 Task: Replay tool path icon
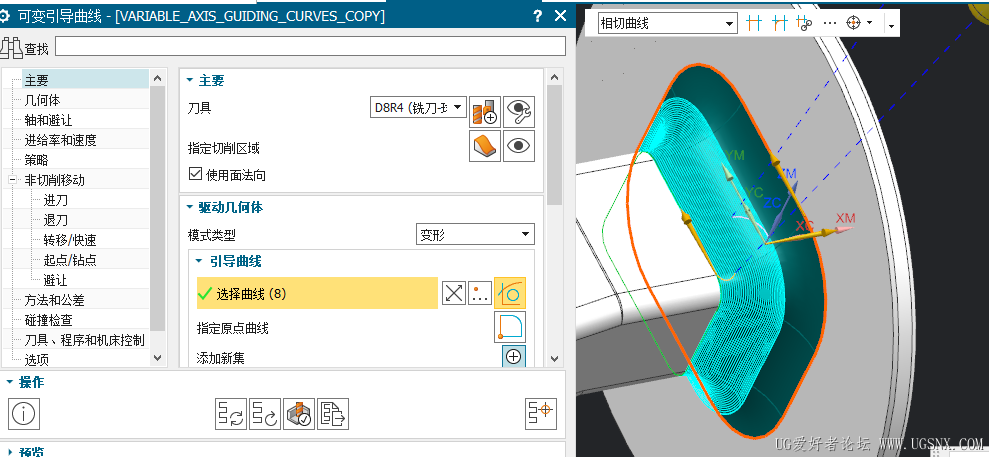tap(265, 414)
